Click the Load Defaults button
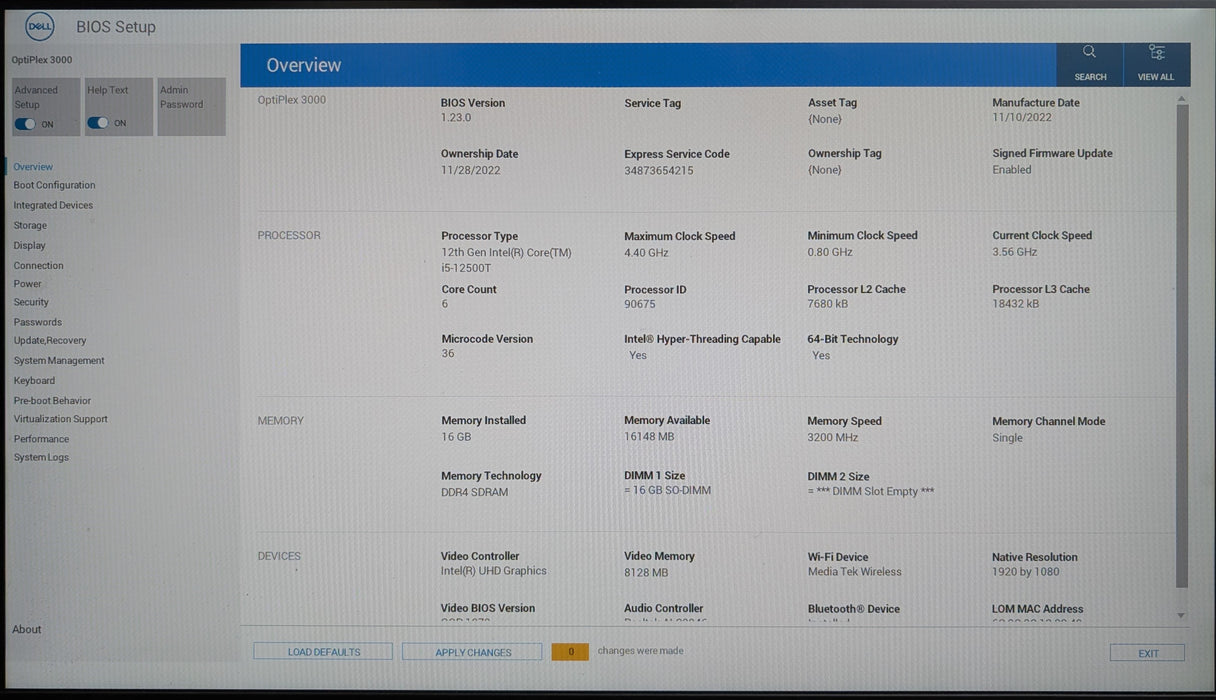 [323, 652]
